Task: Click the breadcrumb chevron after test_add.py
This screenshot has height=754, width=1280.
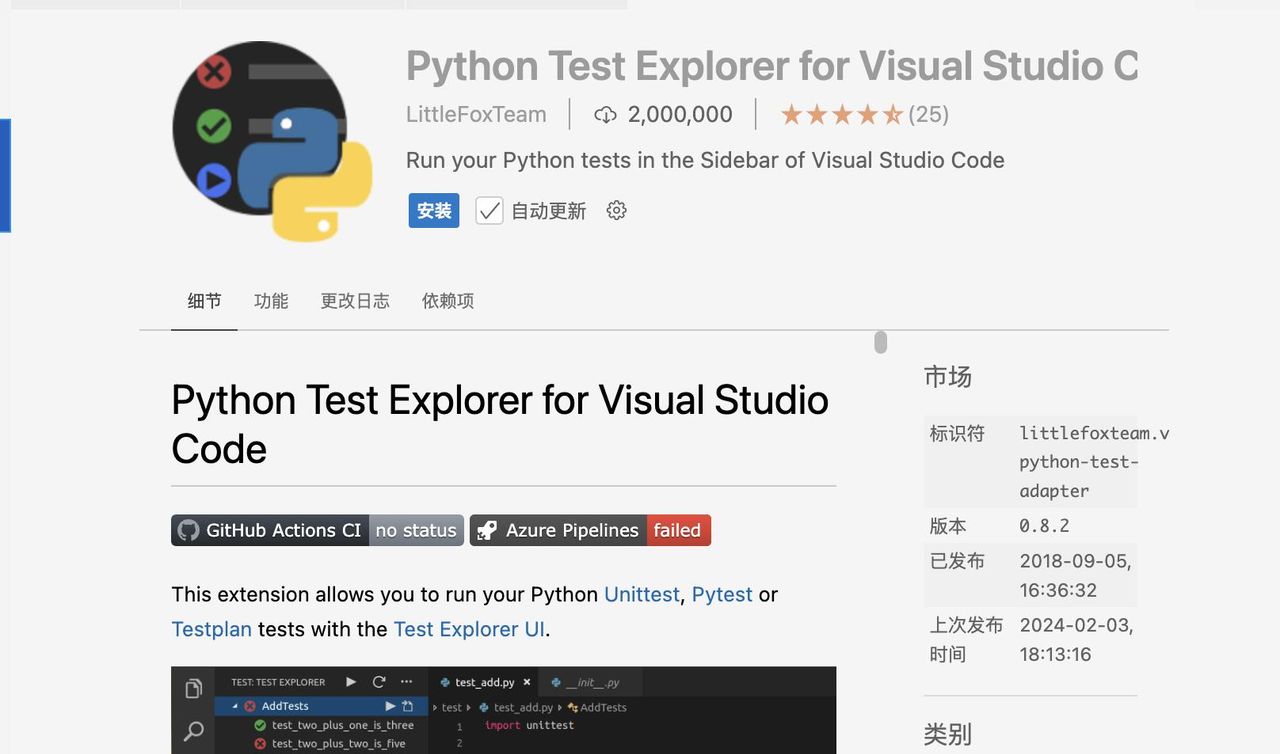Action: (559, 707)
